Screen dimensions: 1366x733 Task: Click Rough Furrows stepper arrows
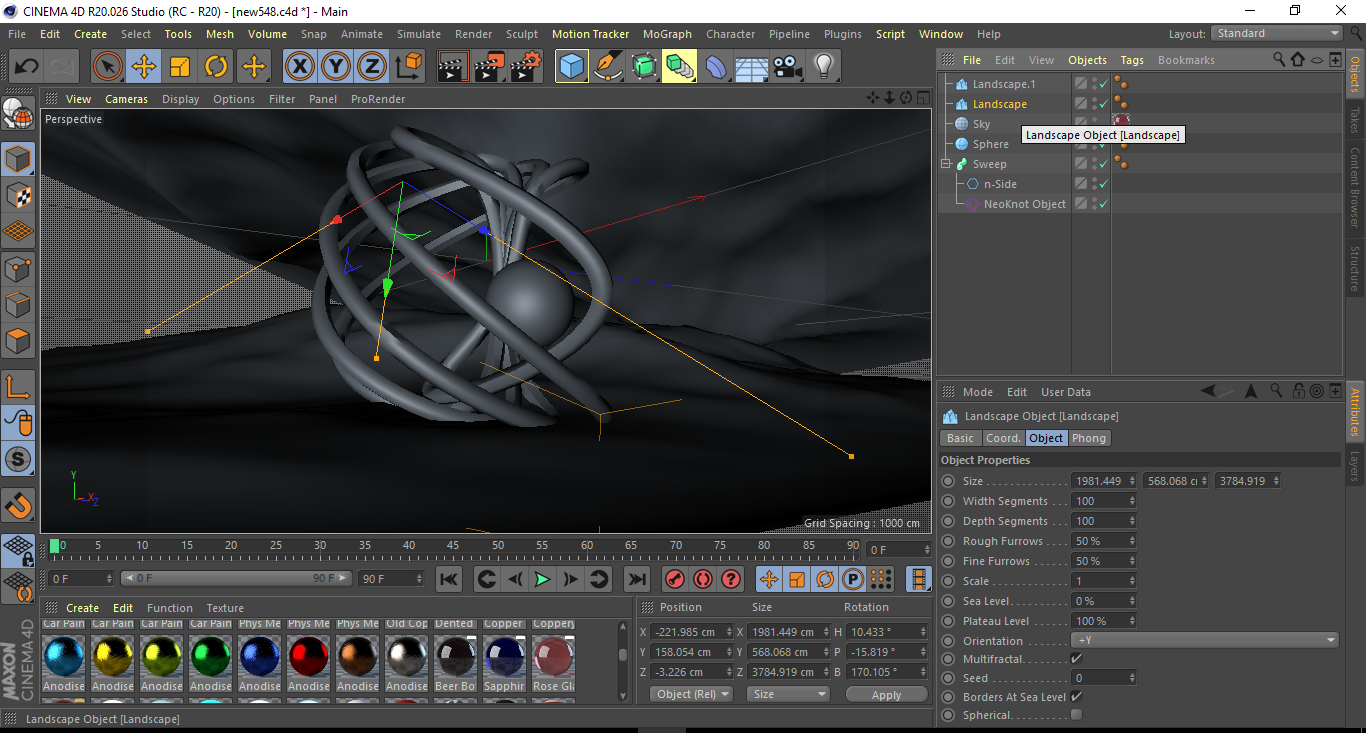point(1132,541)
